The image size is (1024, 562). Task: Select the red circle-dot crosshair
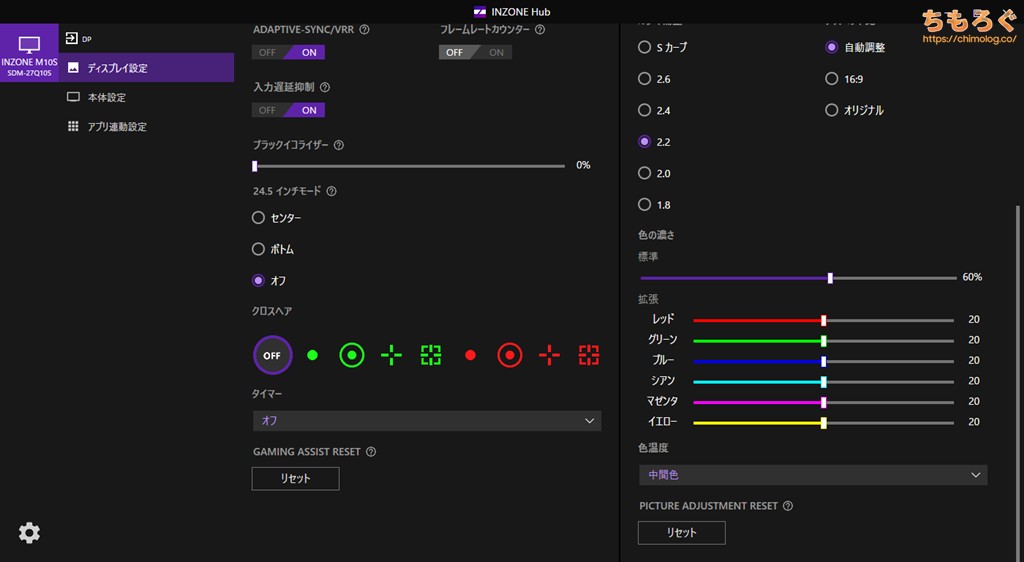tap(510, 355)
